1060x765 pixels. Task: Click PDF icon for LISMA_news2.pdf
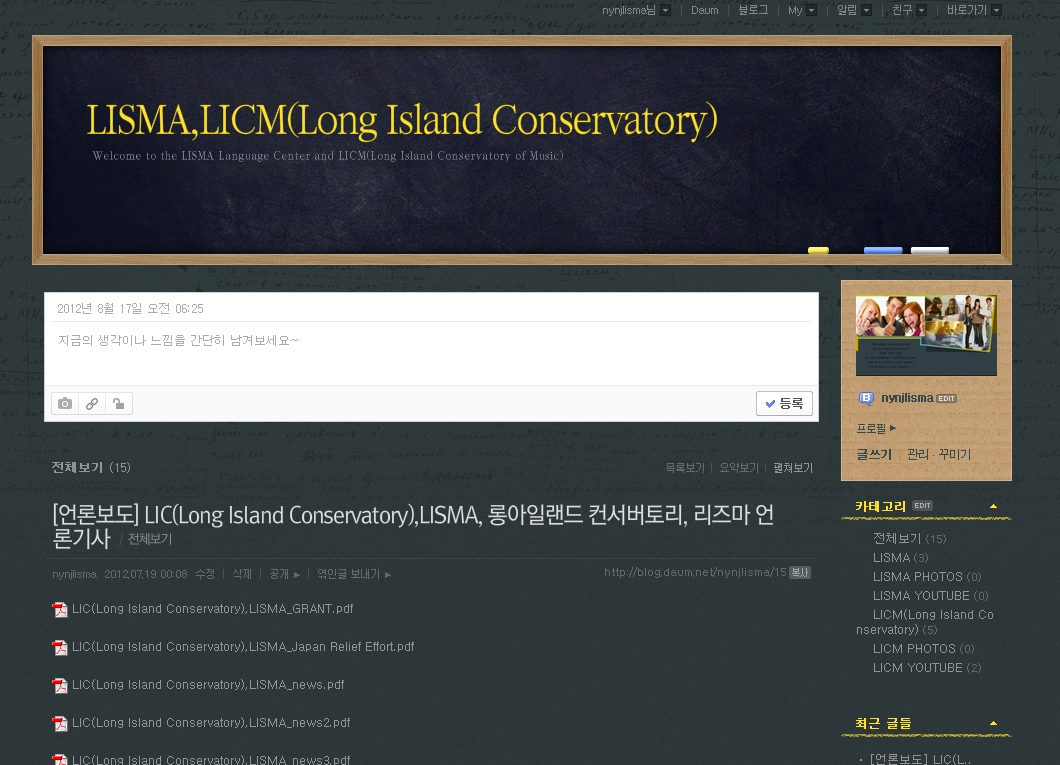click(x=60, y=723)
